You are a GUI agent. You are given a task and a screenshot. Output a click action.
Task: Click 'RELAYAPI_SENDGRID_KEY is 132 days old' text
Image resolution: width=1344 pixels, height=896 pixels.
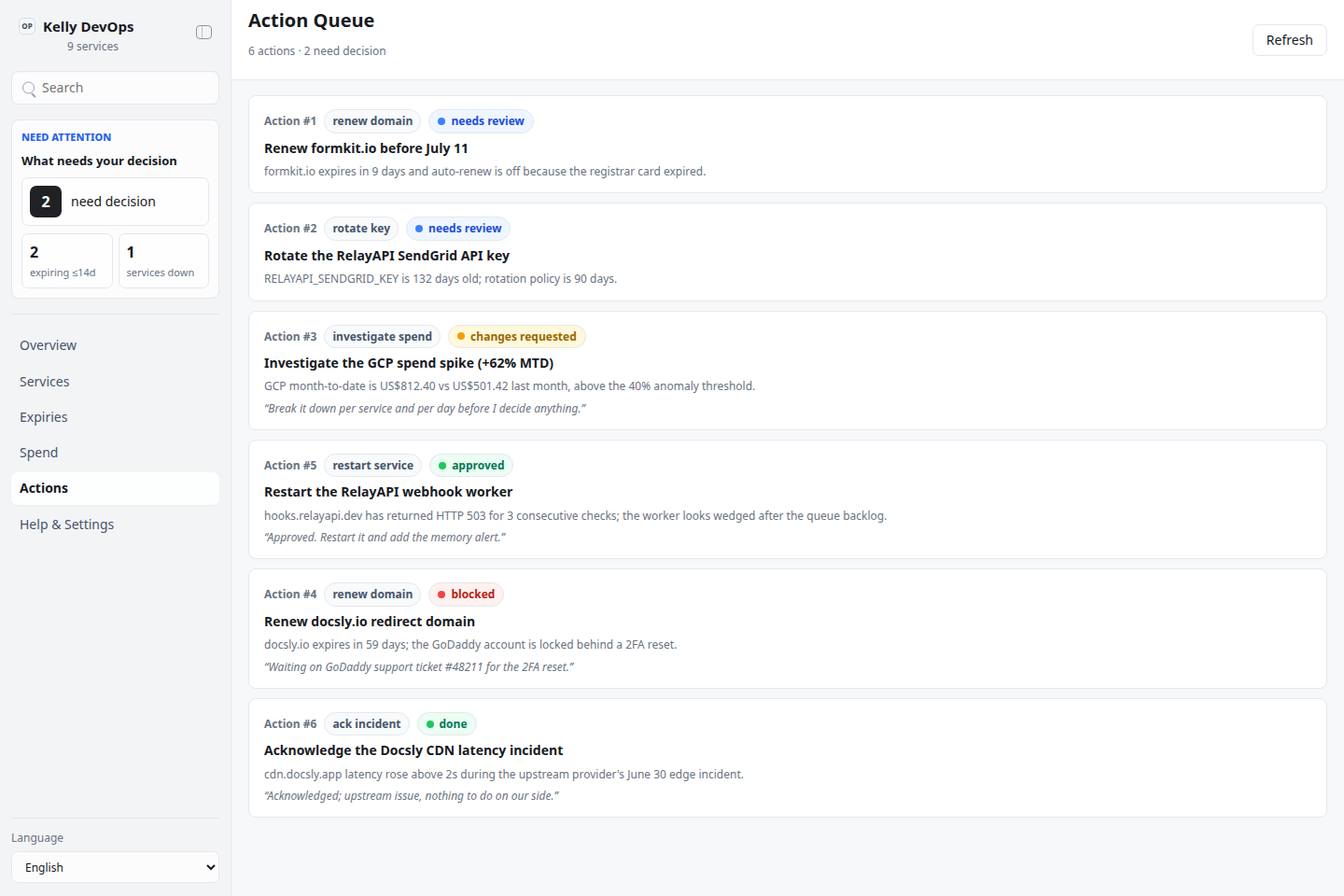pyautogui.click(x=441, y=279)
